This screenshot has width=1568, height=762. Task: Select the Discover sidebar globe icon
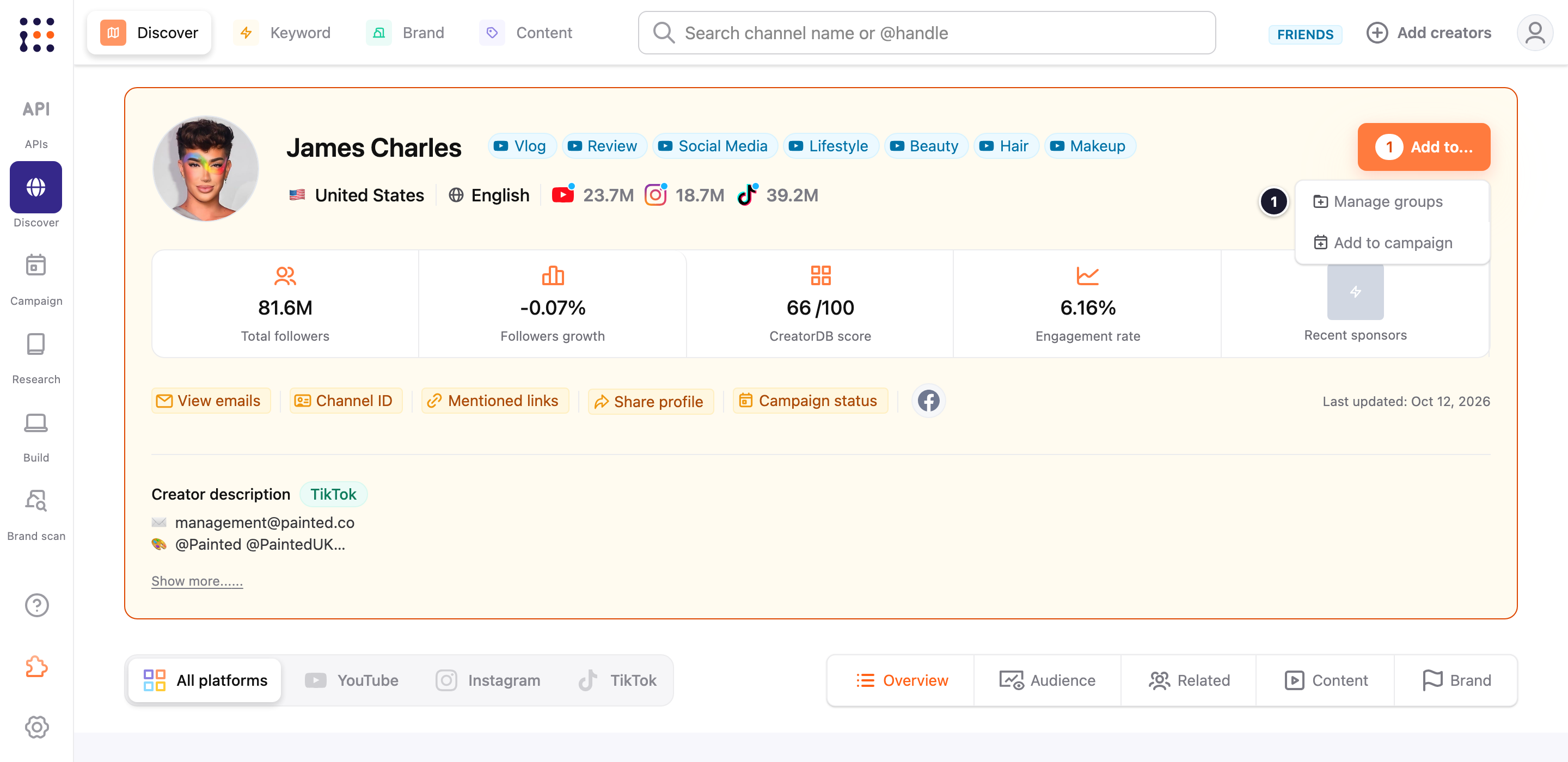(36, 187)
